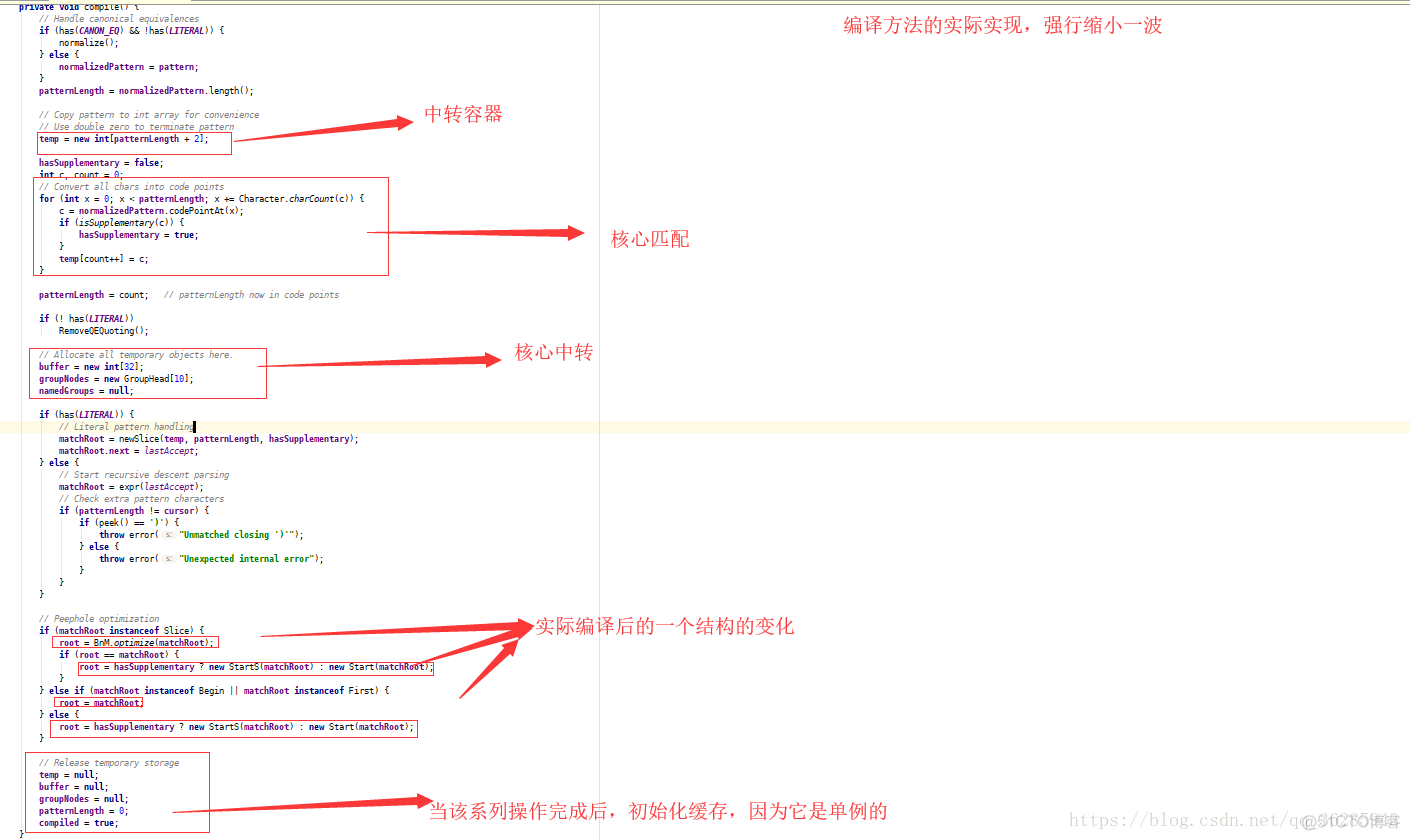1410x840 pixels.
Task: Click comment "// Copy pattern to int array for convenience"
Action: pos(149,115)
